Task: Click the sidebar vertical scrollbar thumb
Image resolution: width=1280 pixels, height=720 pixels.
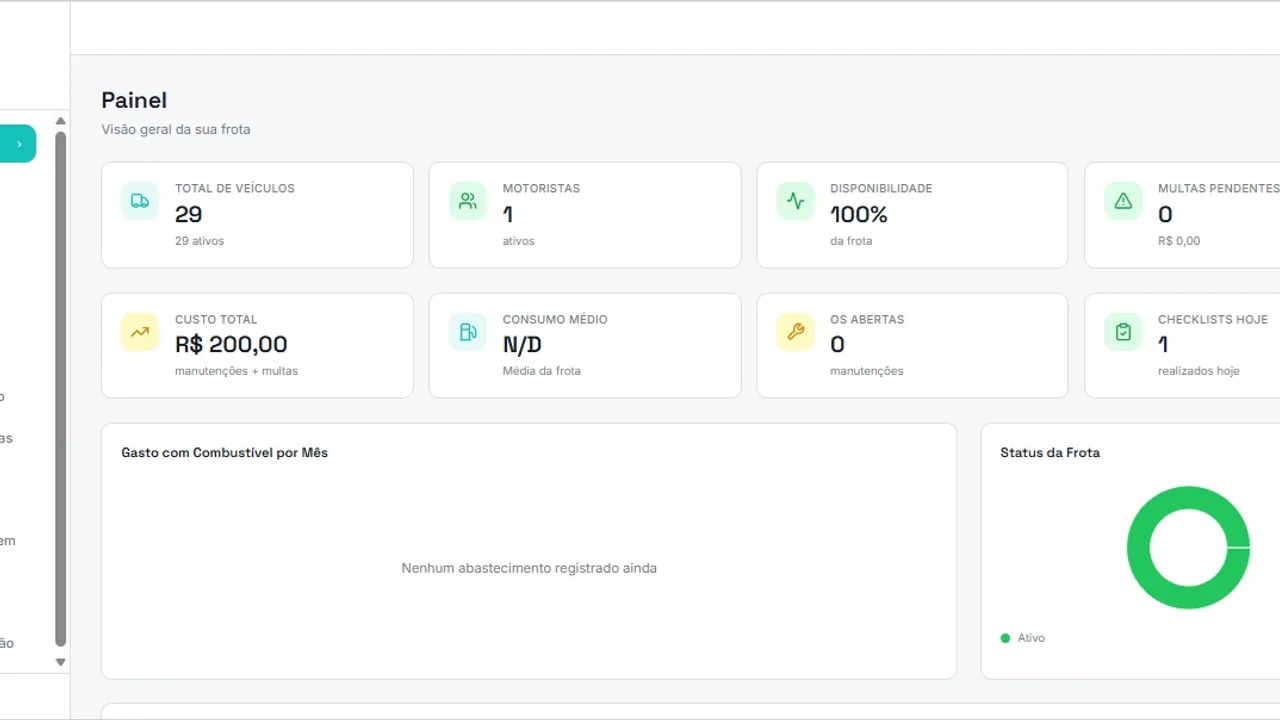Action: tap(60, 389)
